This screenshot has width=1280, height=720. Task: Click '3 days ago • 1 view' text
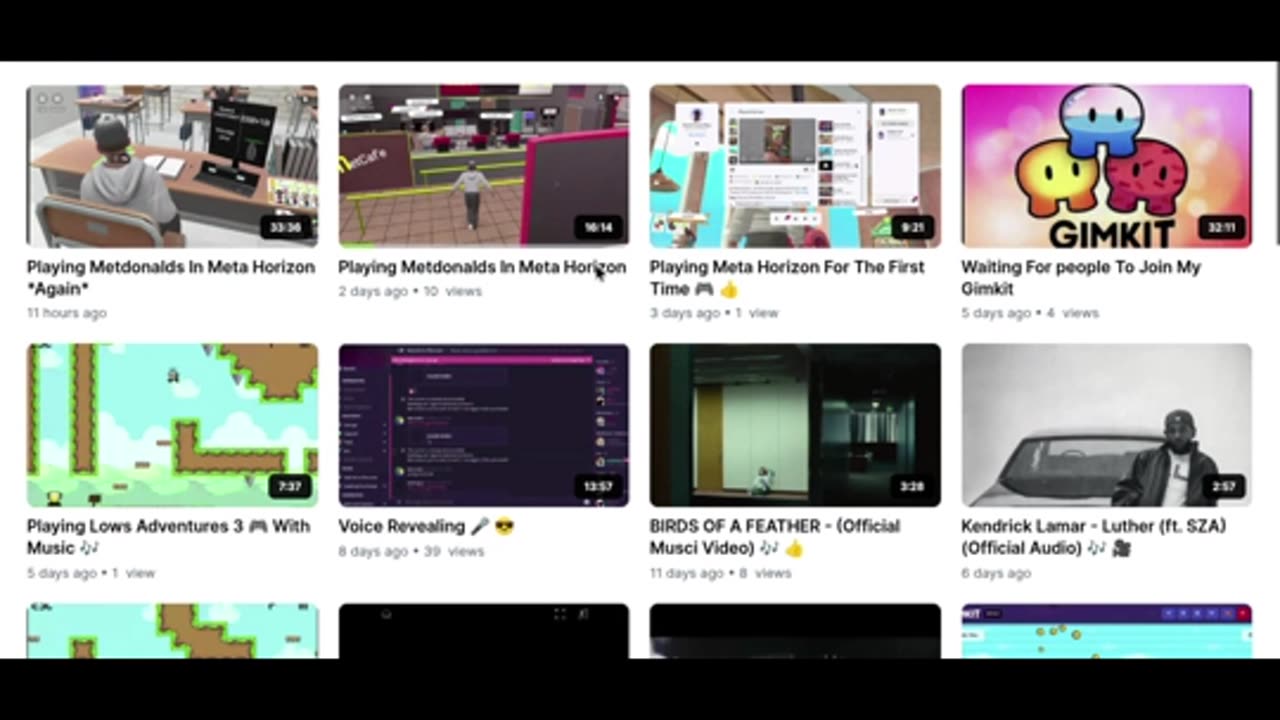click(x=714, y=313)
